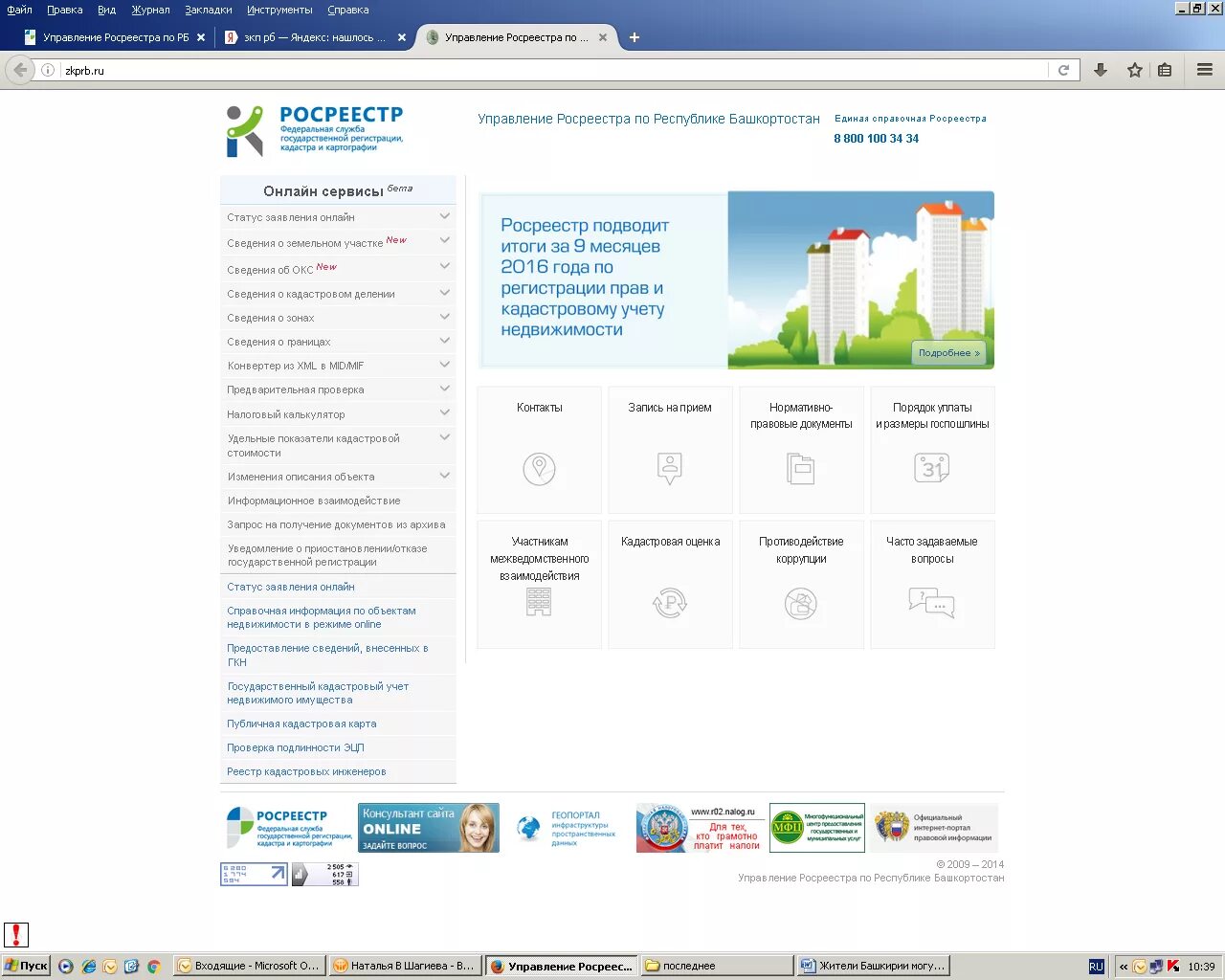
Task: Open the Закладки menu
Action: [209, 10]
